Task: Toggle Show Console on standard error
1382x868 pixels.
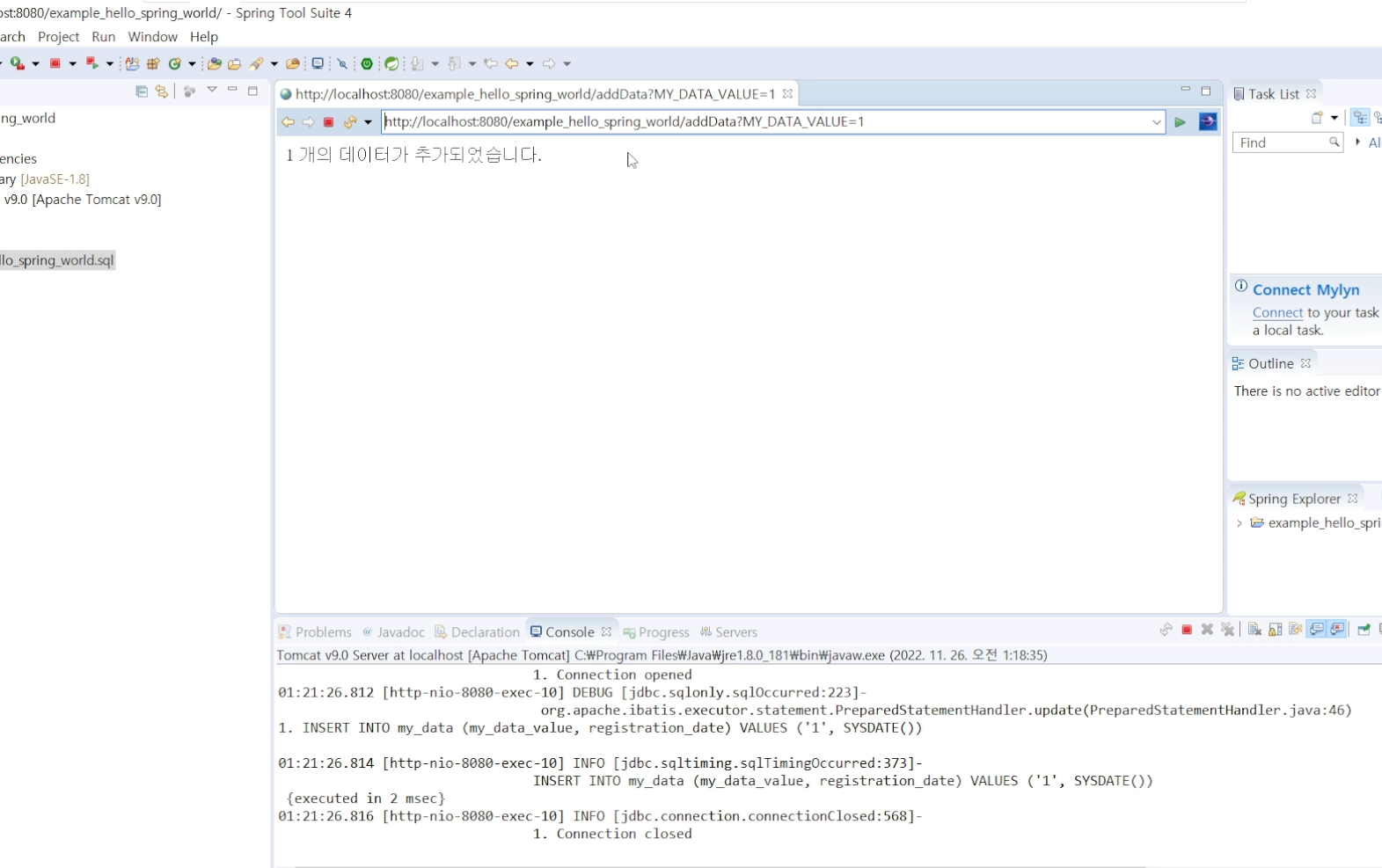Action: [1337, 630]
